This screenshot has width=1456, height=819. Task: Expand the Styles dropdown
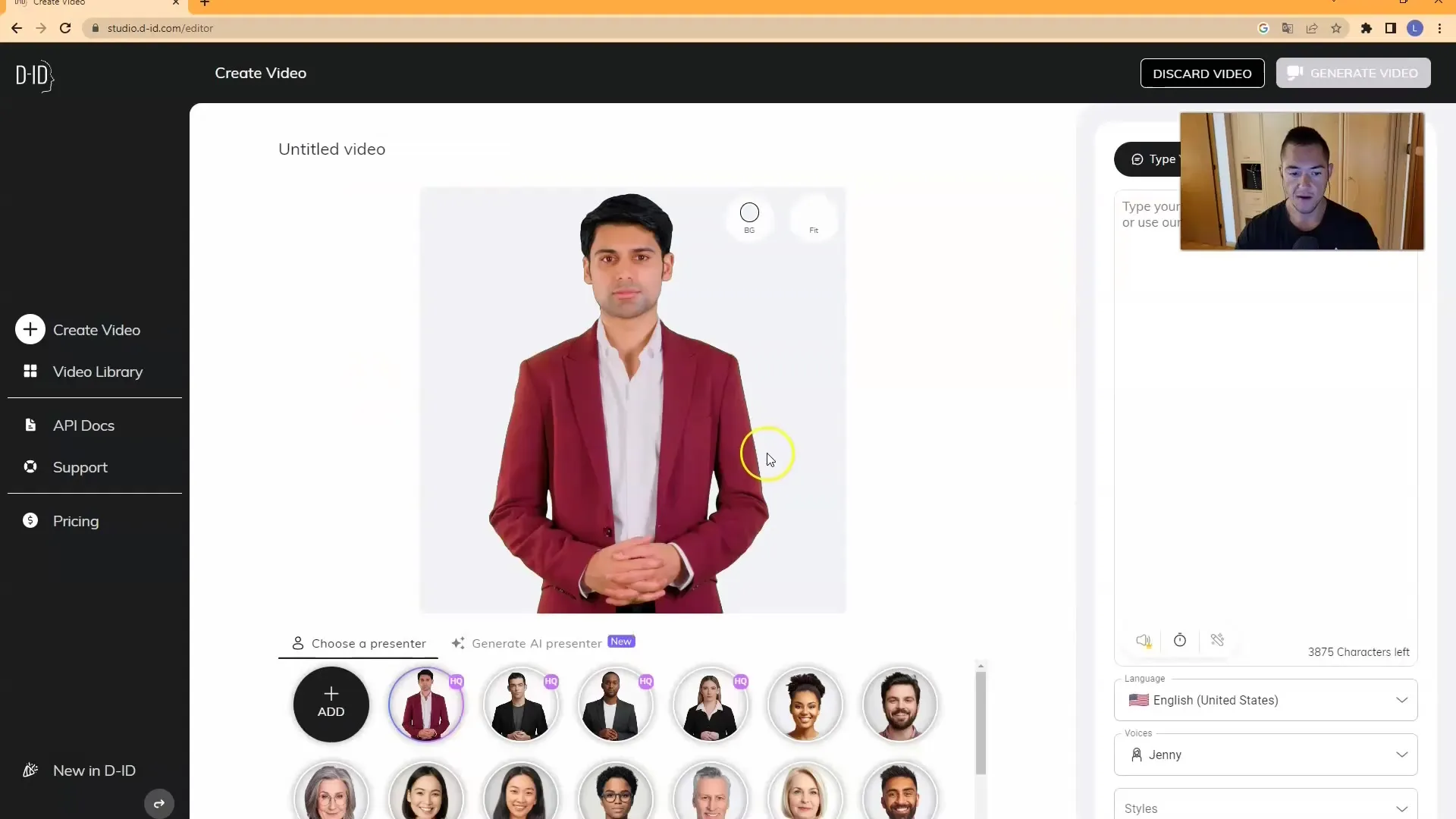pos(1265,808)
